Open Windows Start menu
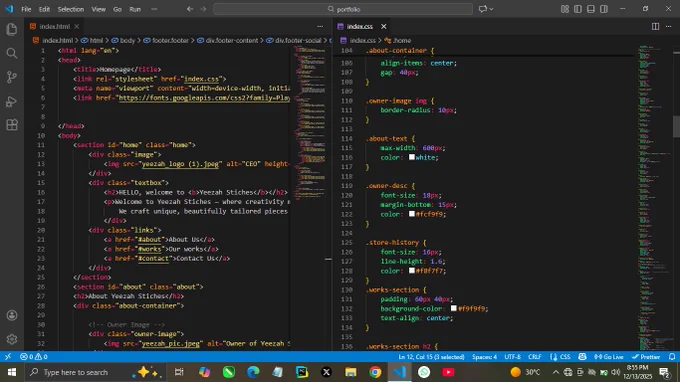This screenshot has height=382, width=680. pyautogui.click(x=12, y=372)
